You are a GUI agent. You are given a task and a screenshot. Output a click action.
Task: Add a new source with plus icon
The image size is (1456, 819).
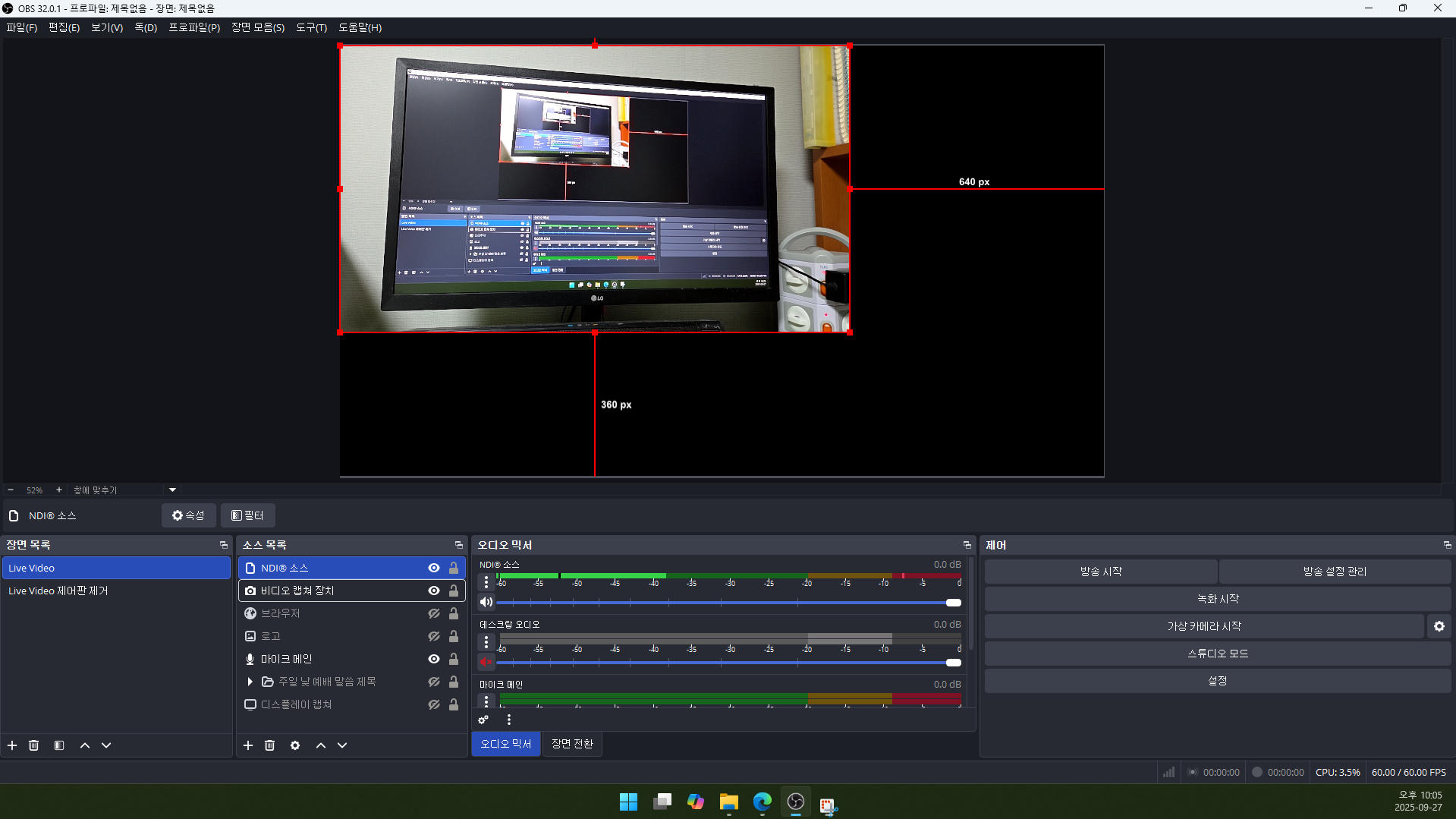point(248,745)
